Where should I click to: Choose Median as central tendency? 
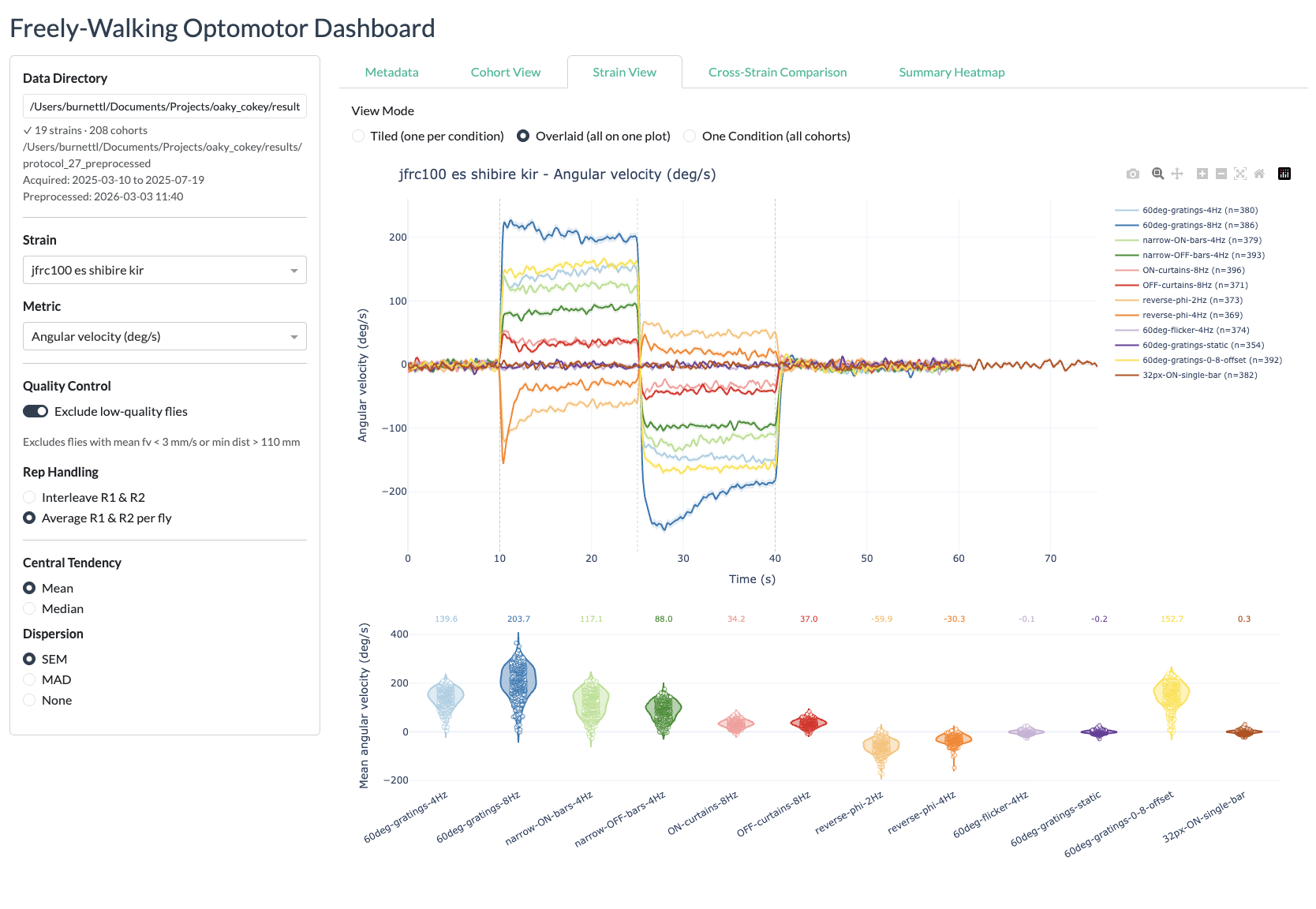click(29, 608)
